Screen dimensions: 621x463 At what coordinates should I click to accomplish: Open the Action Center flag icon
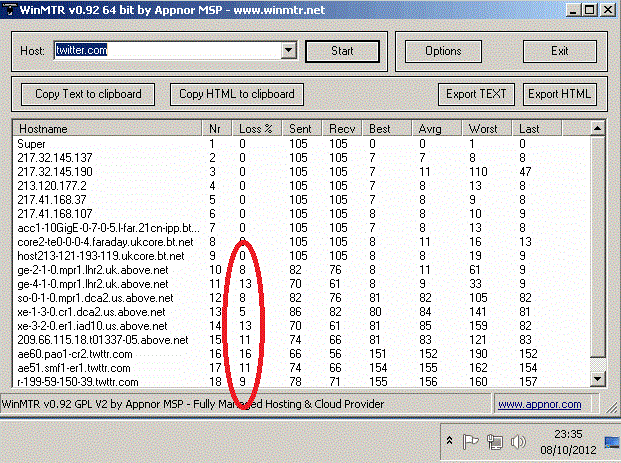pyautogui.click(x=470, y=442)
